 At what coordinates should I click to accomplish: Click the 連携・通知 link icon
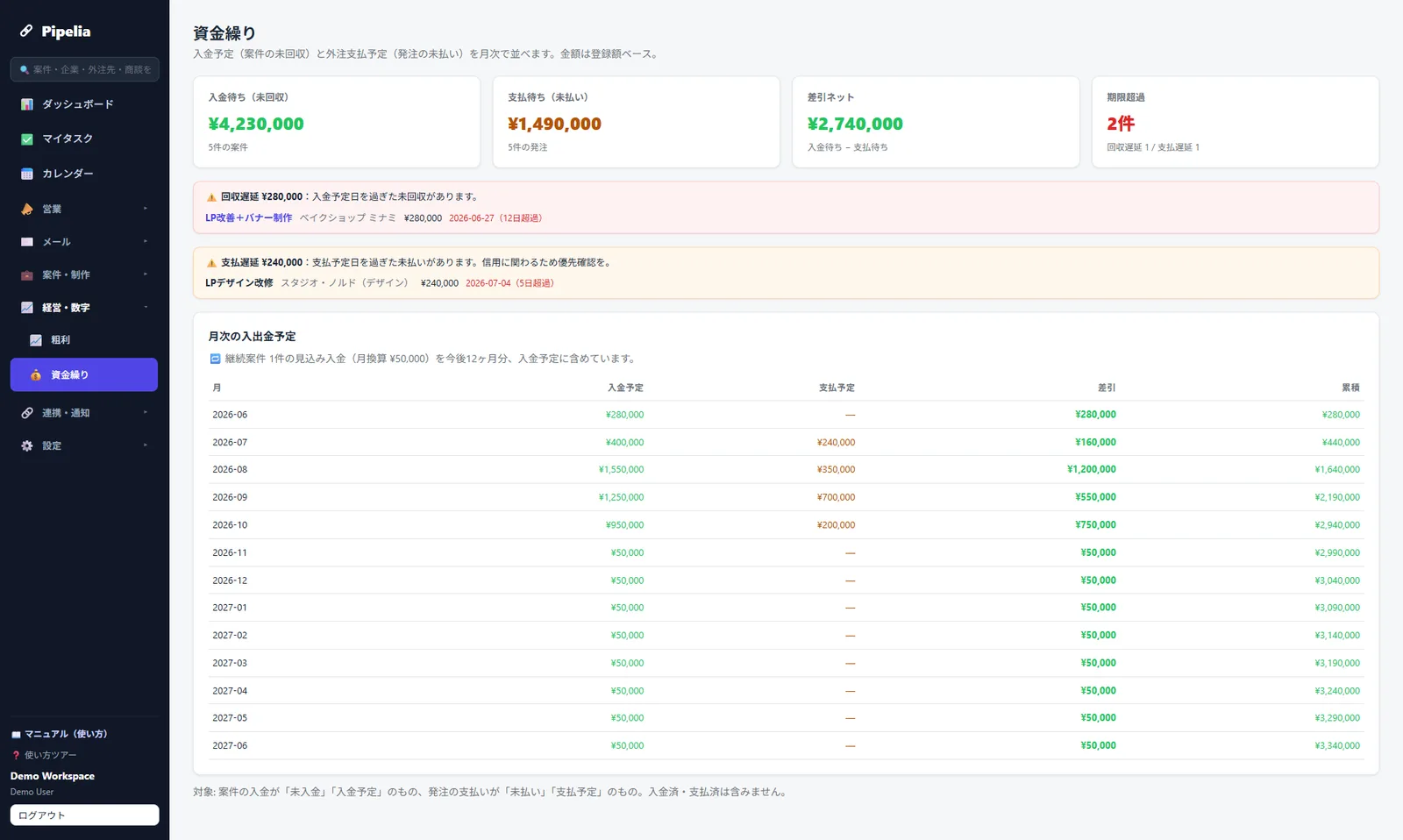coord(27,413)
